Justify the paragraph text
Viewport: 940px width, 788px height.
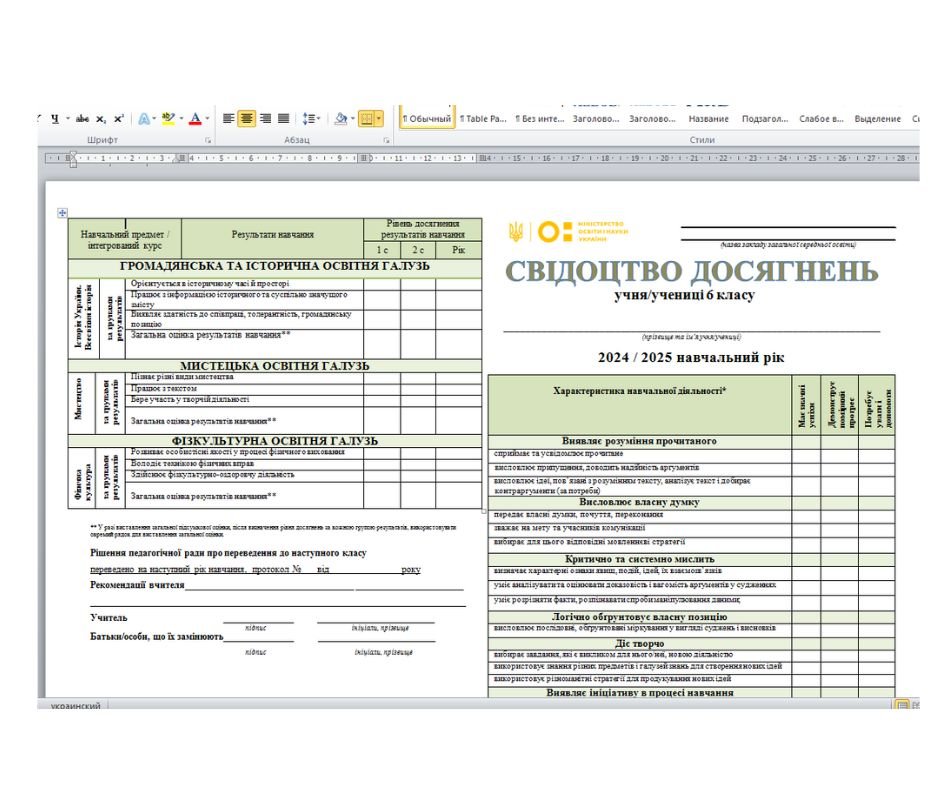pos(284,119)
